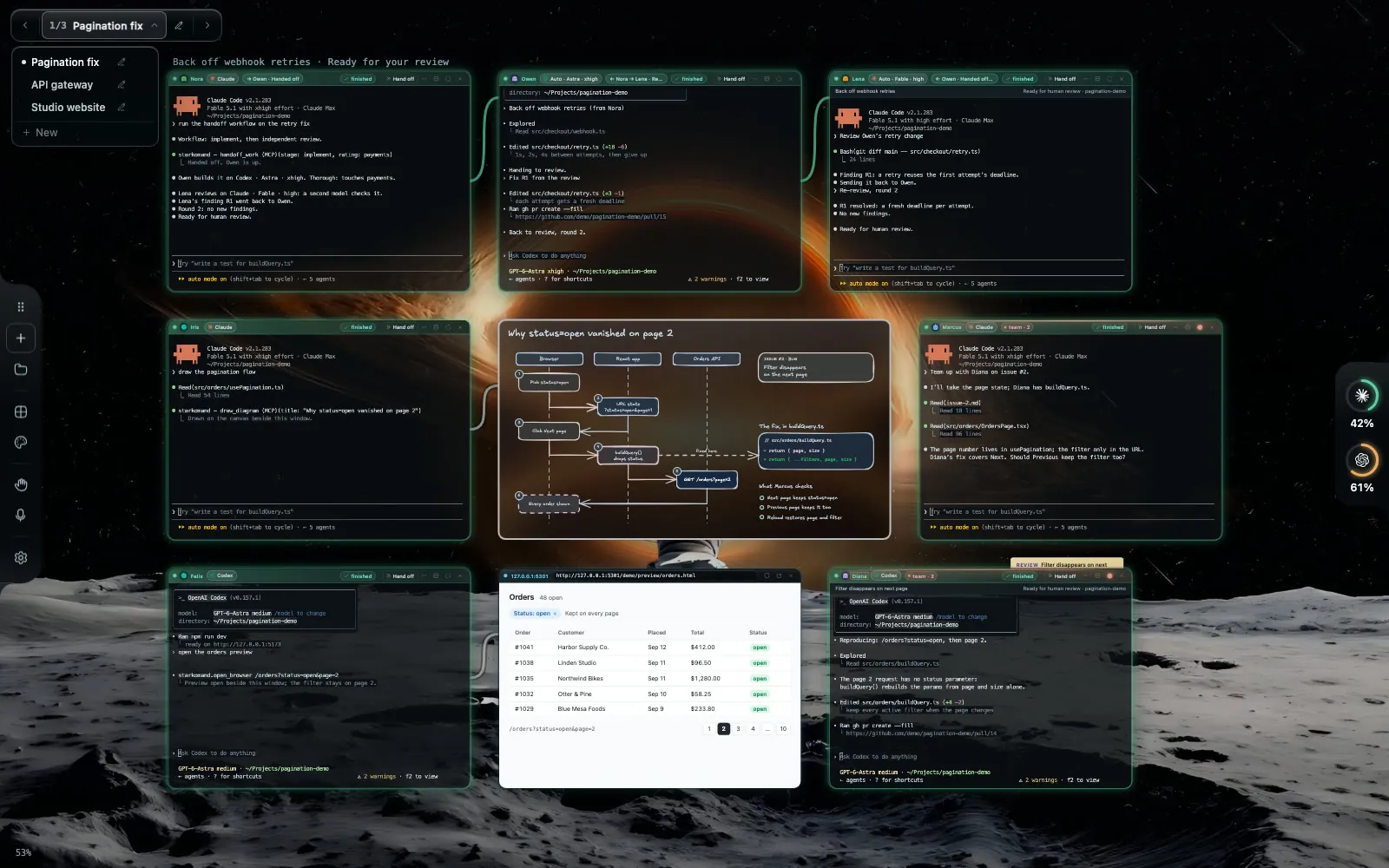Screen dimensions: 1389x868
Task: Click the microphone icon in the left sidebar
Action: pyautogui.click(x=21, y=515)
